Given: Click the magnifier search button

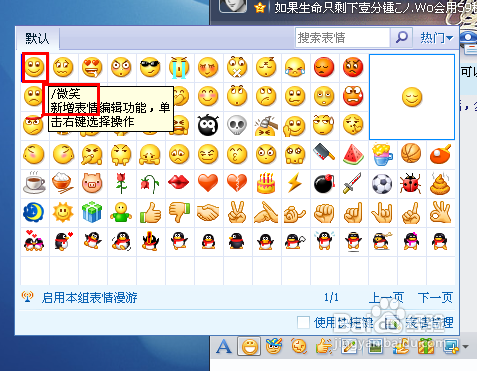Looking at the screenshot, I should tap(402, 37).
